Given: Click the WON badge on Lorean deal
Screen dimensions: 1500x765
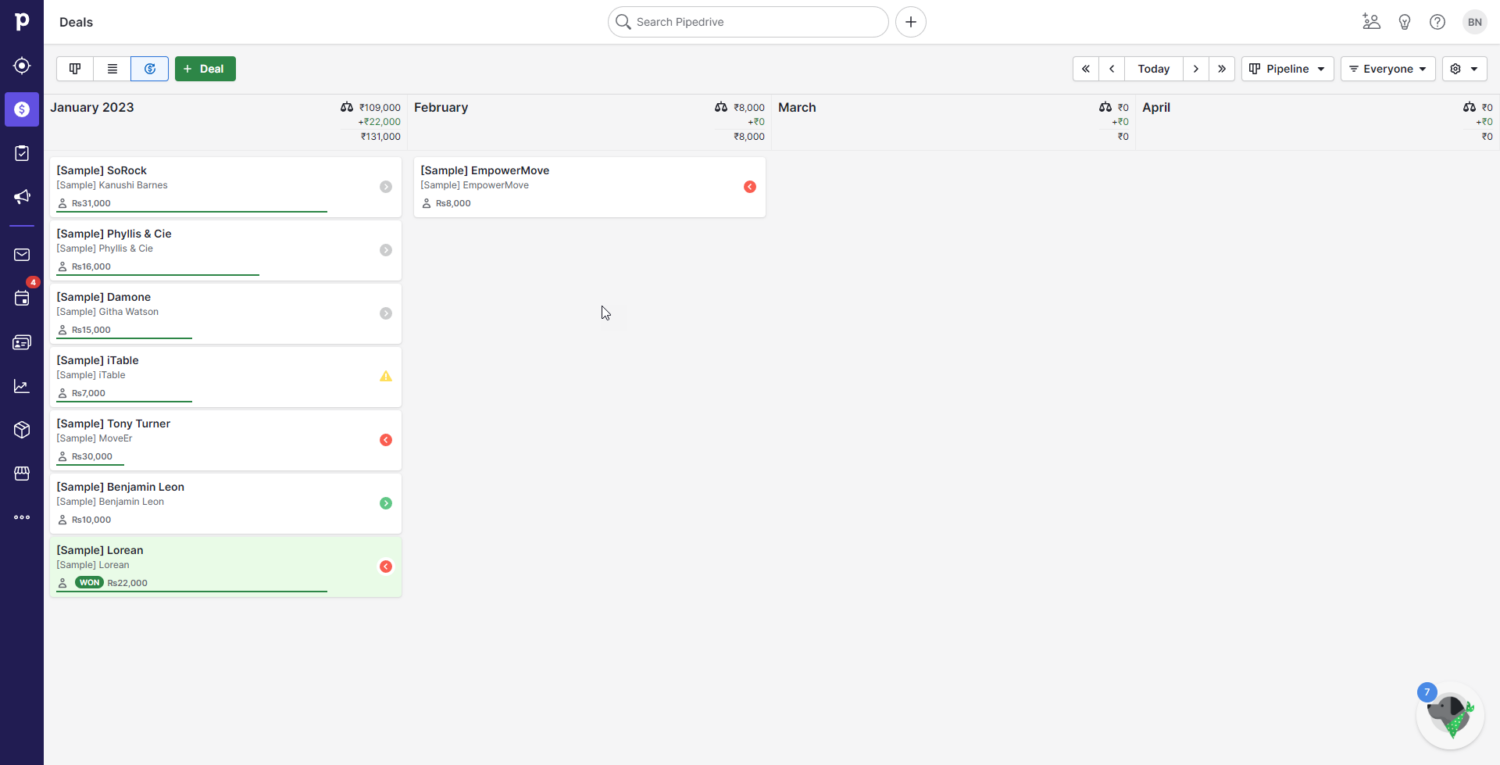Looking at the screenshot, I should tap(89, 582).
